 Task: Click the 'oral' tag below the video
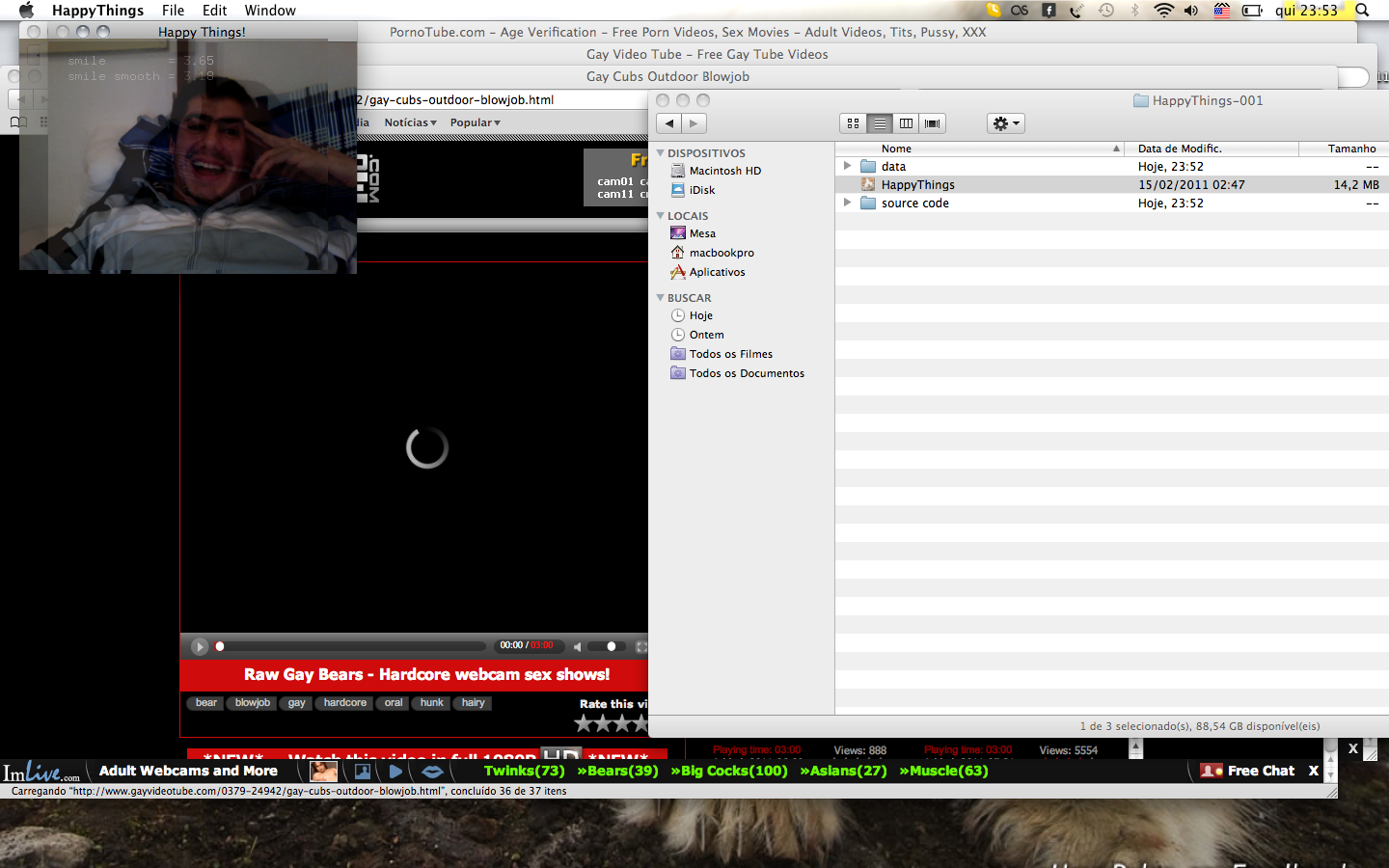[x=394, y=703]
